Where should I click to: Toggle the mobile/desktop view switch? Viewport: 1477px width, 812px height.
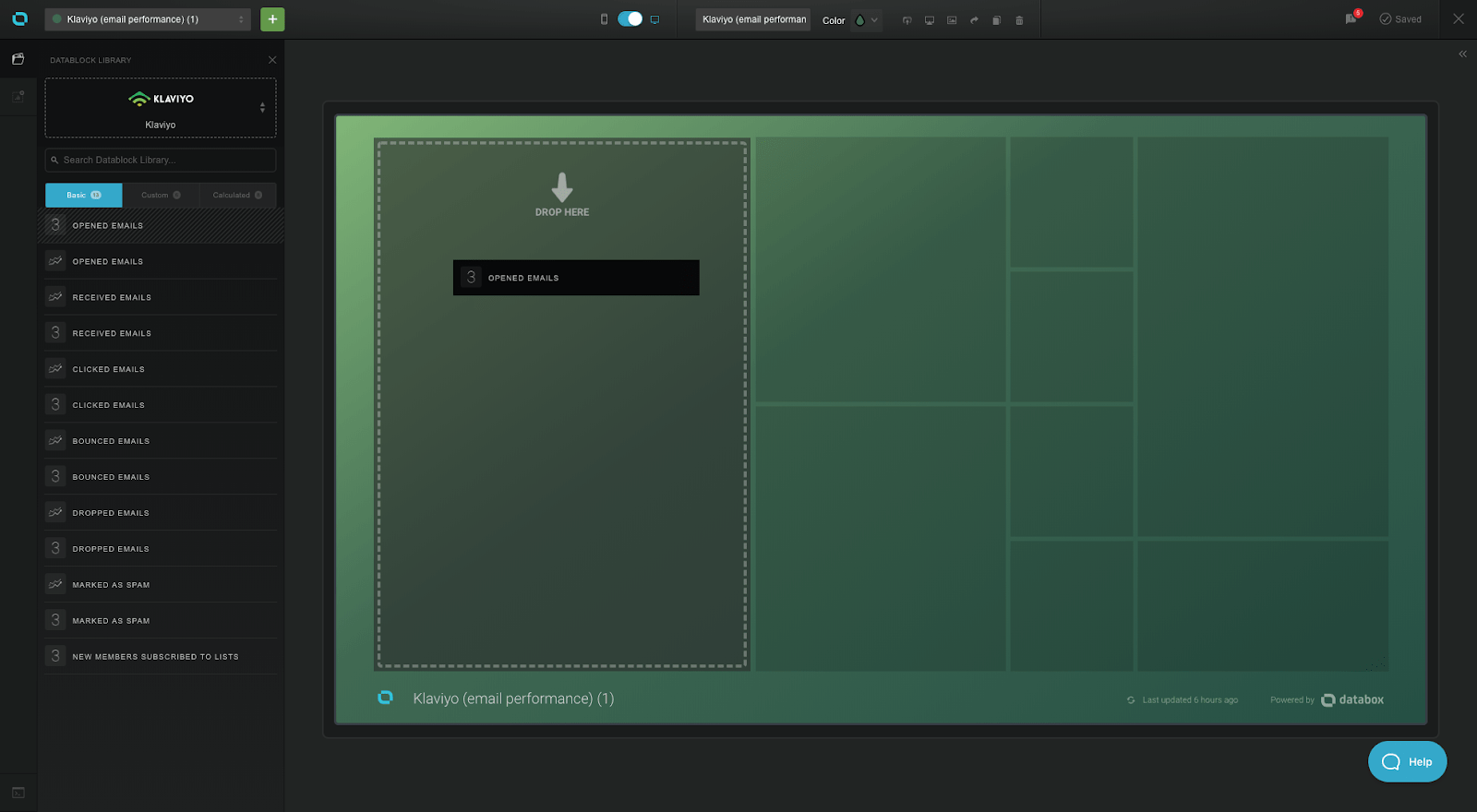(x=630, y=18)
